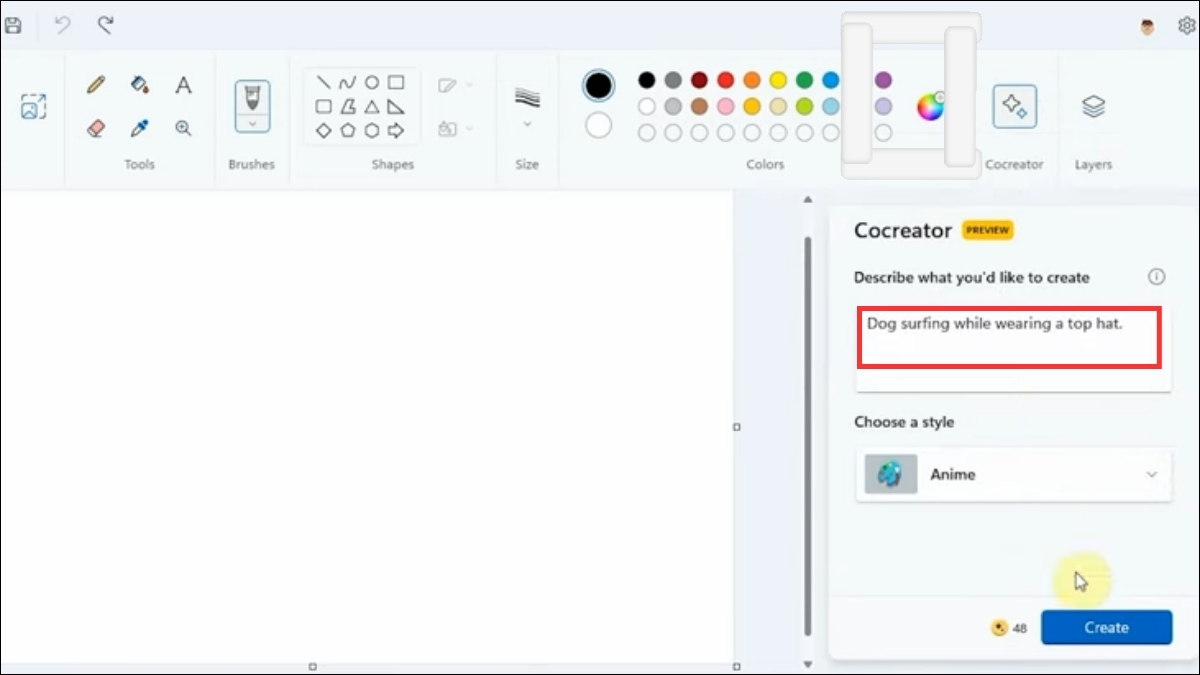Pick the brown palette color
The width and height of the screenshot is (1200, 675).
[x=699, y=106]
